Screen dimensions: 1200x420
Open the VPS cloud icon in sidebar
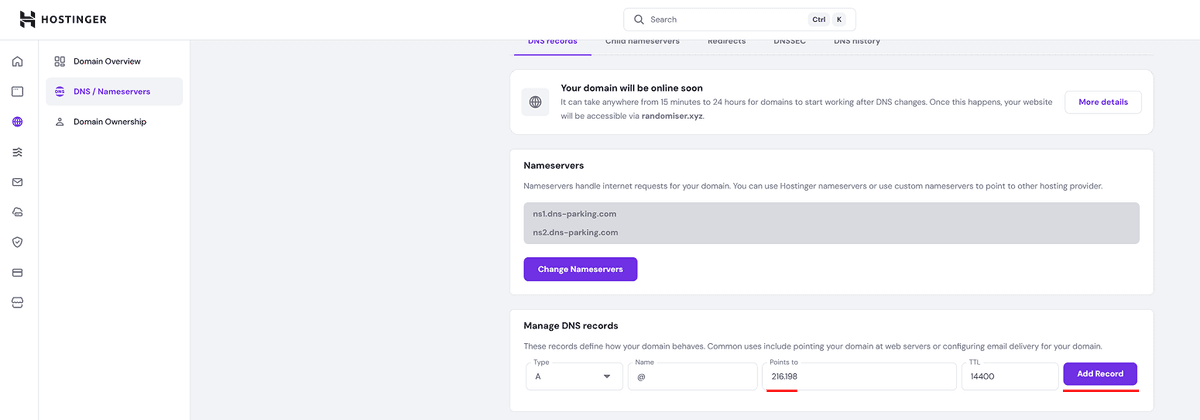[17, 212]
